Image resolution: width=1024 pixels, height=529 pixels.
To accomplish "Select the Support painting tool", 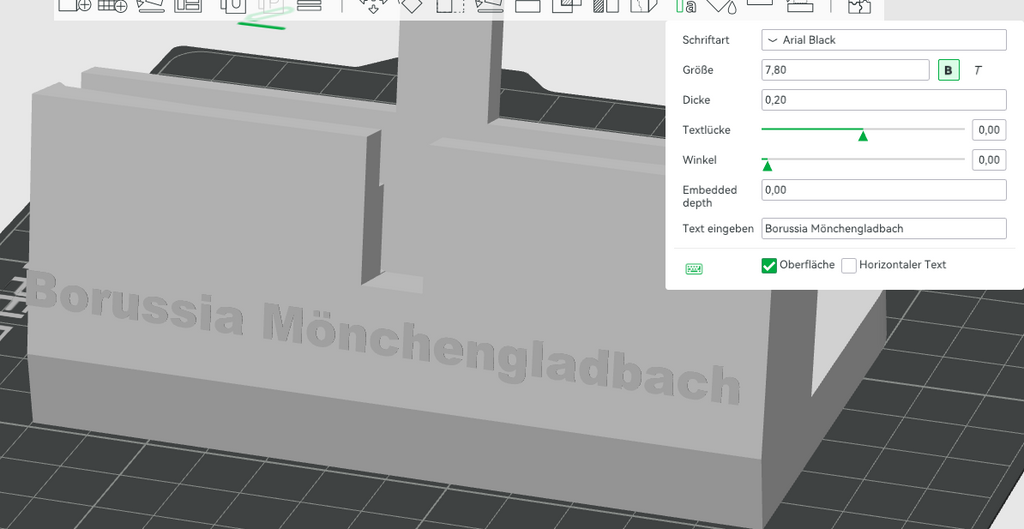I will tap(605, 6).
